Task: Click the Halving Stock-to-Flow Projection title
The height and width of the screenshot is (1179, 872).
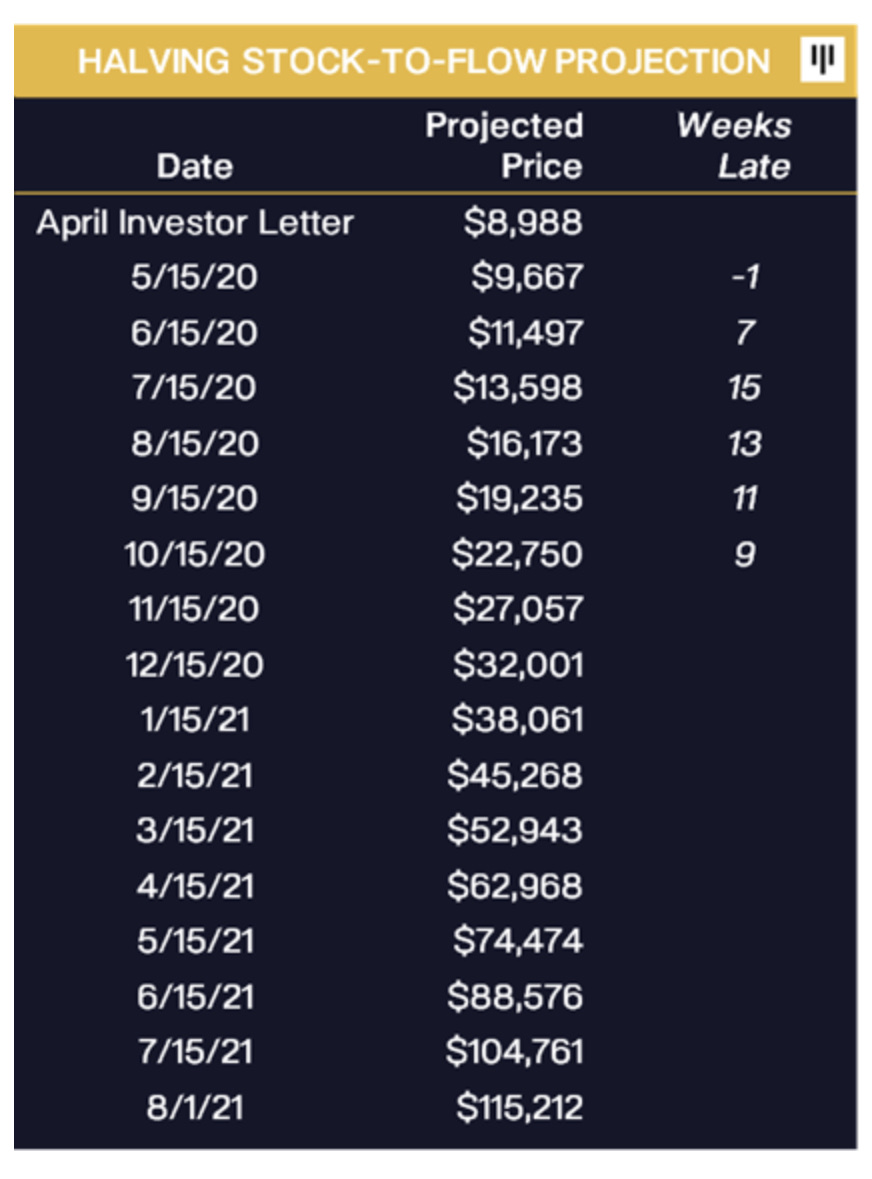Action: [x=424, y=61]
